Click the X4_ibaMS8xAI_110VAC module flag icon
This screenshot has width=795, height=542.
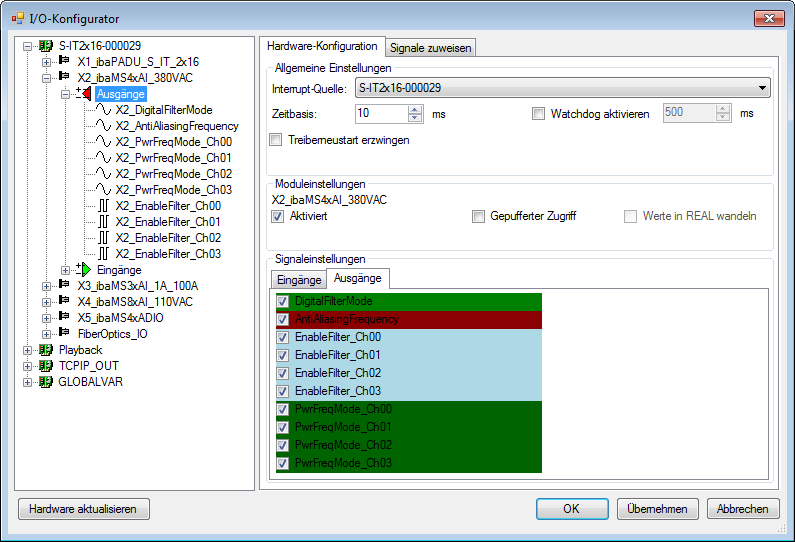(x=64, y=301)
